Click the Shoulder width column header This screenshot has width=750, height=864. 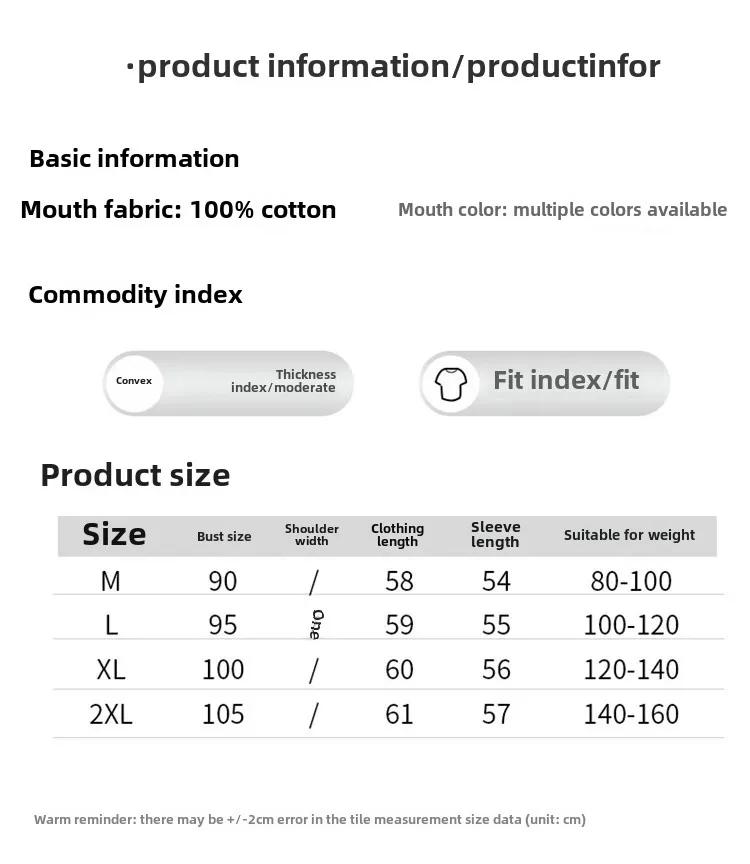(311, 534)
